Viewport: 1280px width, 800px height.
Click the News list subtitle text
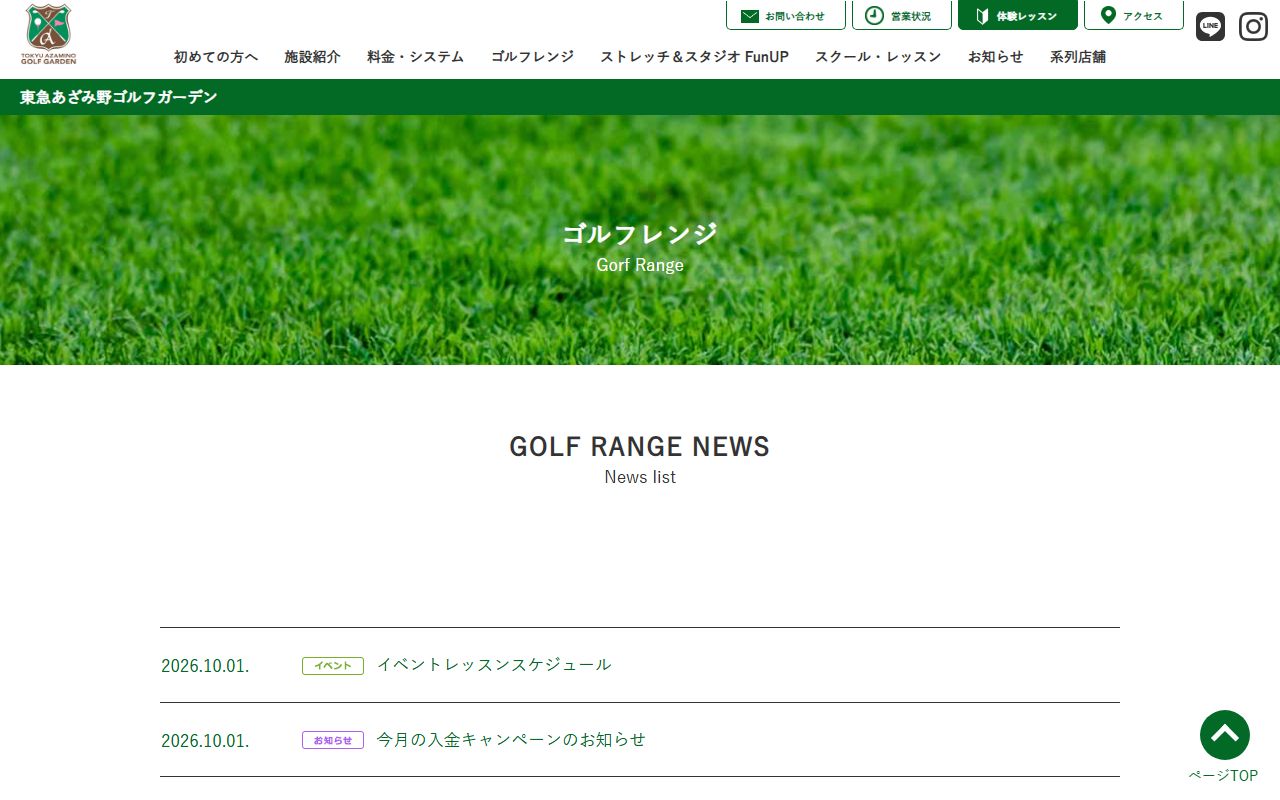pyautogui.click(x=640, y=477)
